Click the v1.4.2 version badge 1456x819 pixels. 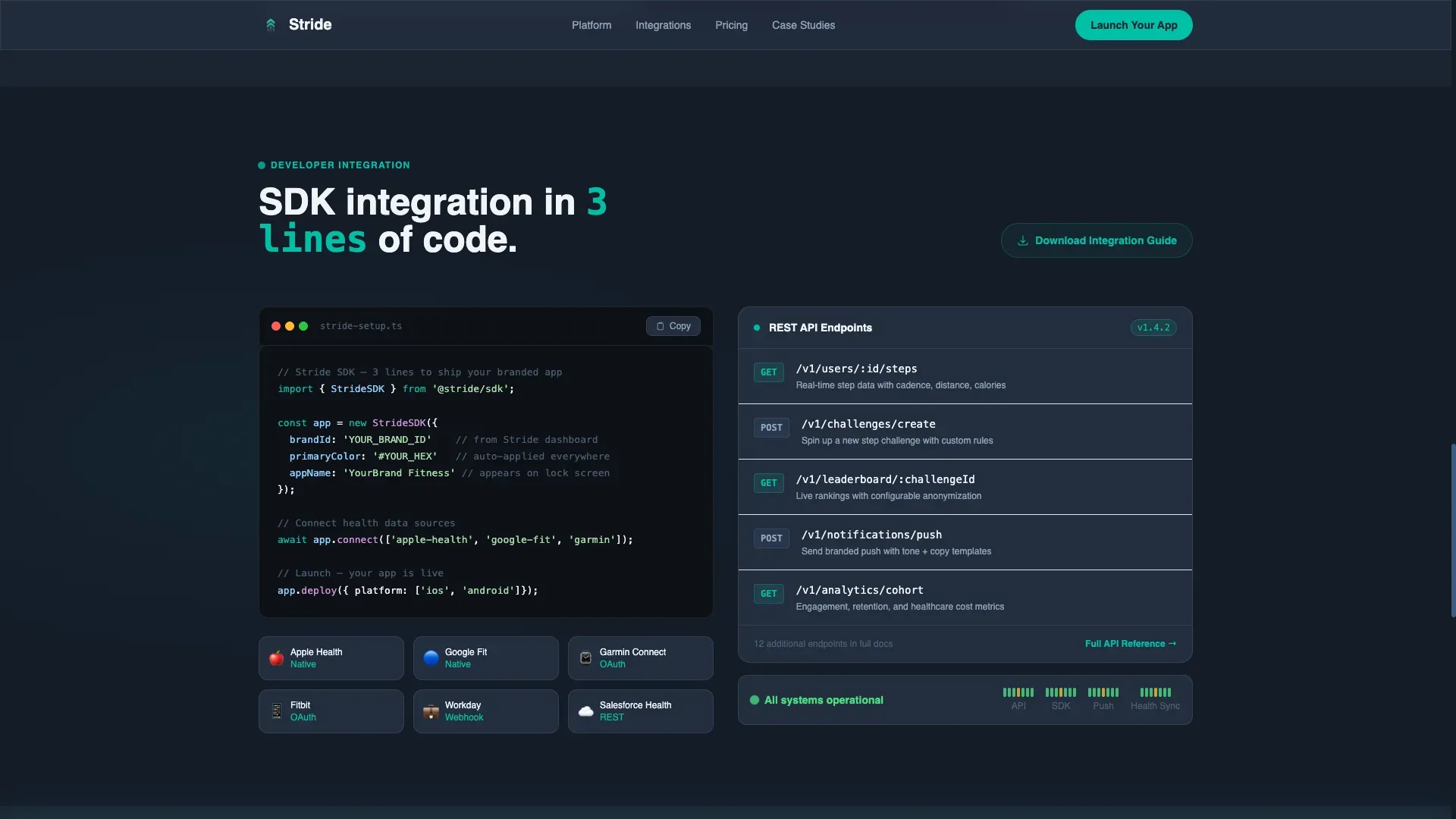pos(1153,328)
